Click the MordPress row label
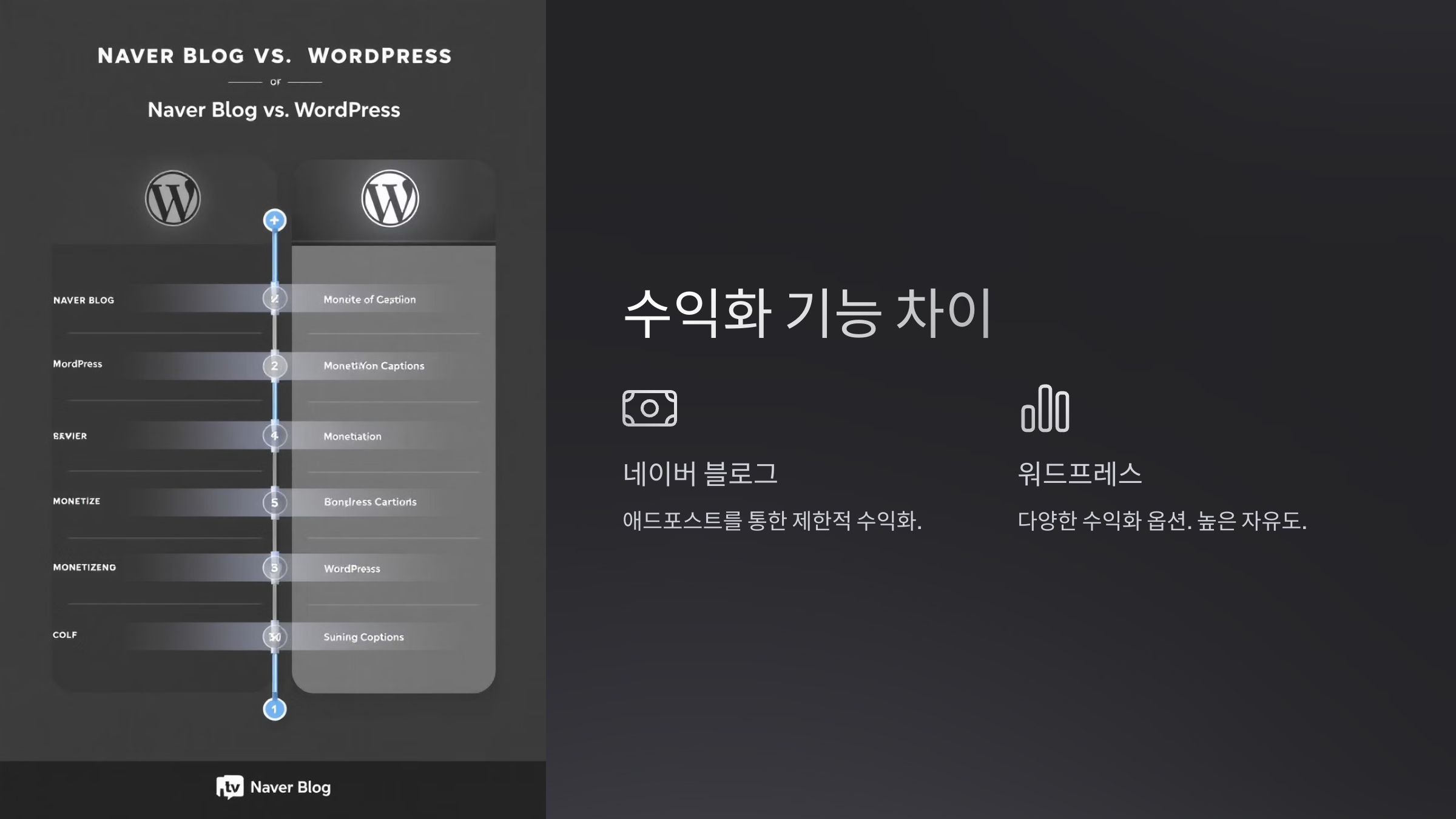 pyautogui.click(x=78, y=364)
